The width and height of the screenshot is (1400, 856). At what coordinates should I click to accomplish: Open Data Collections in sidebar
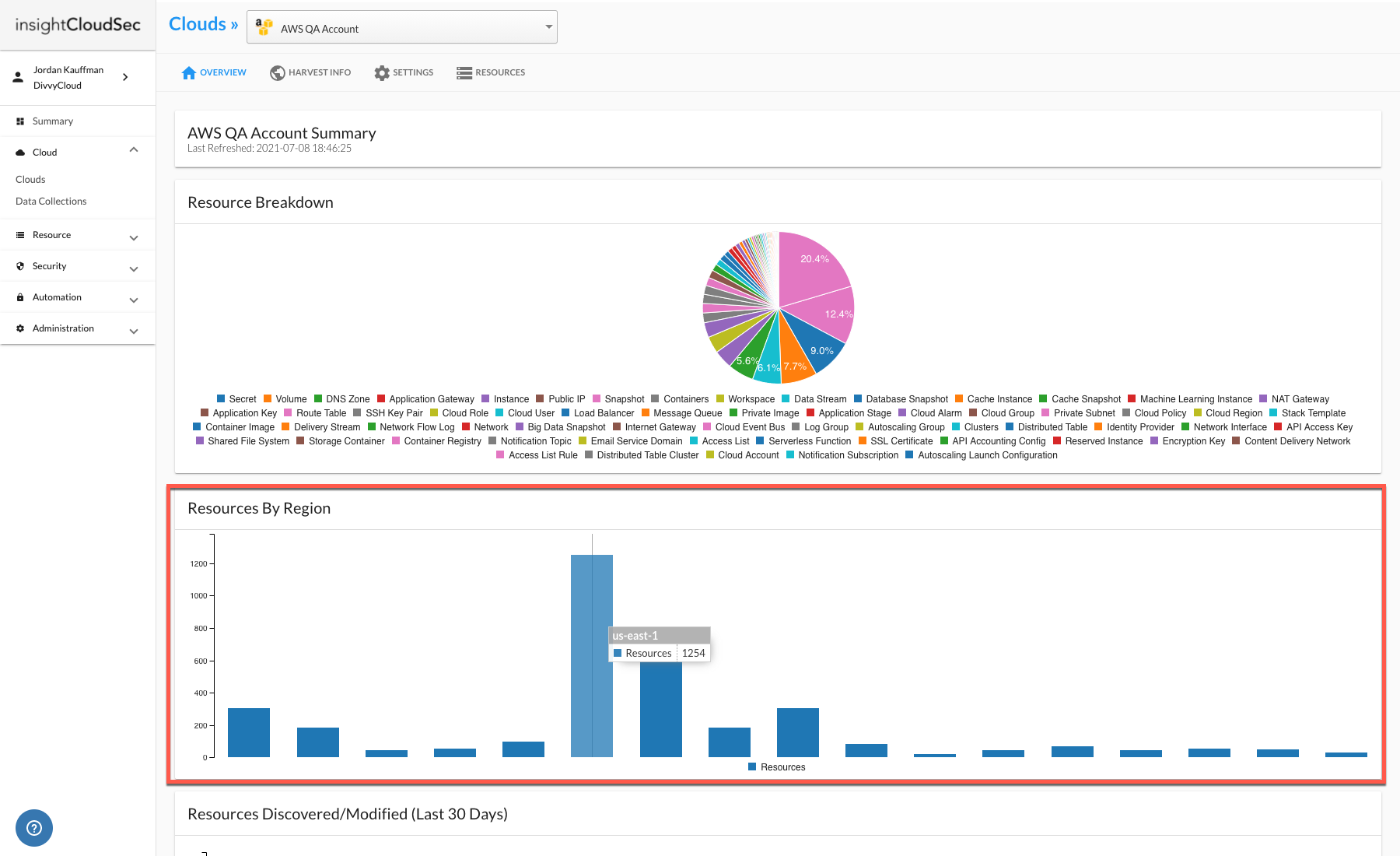(51, 202)
